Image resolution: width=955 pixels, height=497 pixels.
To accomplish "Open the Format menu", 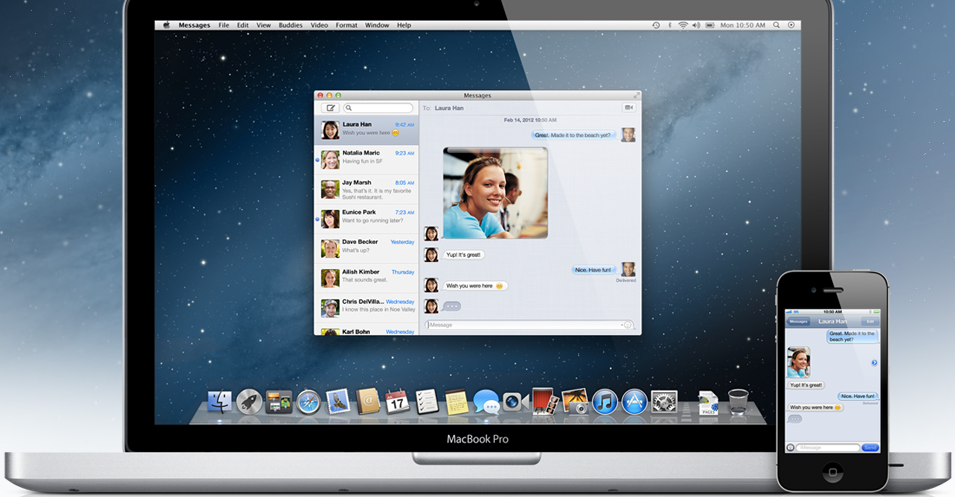I will (x=346, y=24).
